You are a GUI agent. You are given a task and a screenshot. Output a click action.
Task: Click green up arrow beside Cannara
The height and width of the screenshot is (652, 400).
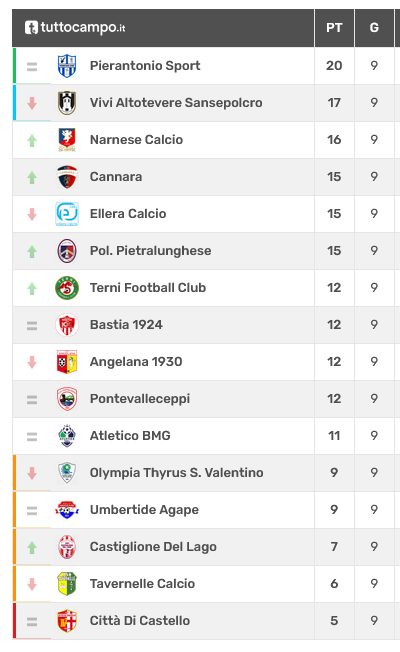[32, 178]
